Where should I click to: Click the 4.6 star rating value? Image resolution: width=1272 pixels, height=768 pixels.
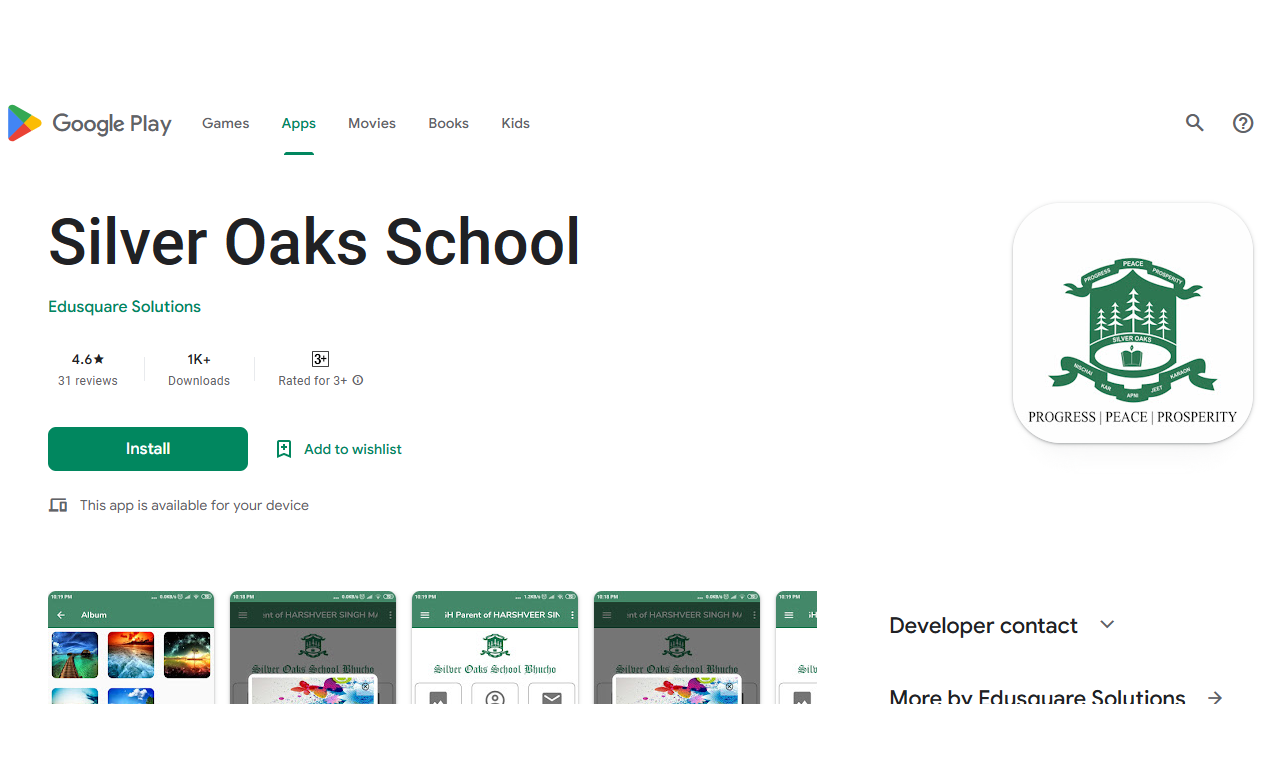click(x=88, y=359)
